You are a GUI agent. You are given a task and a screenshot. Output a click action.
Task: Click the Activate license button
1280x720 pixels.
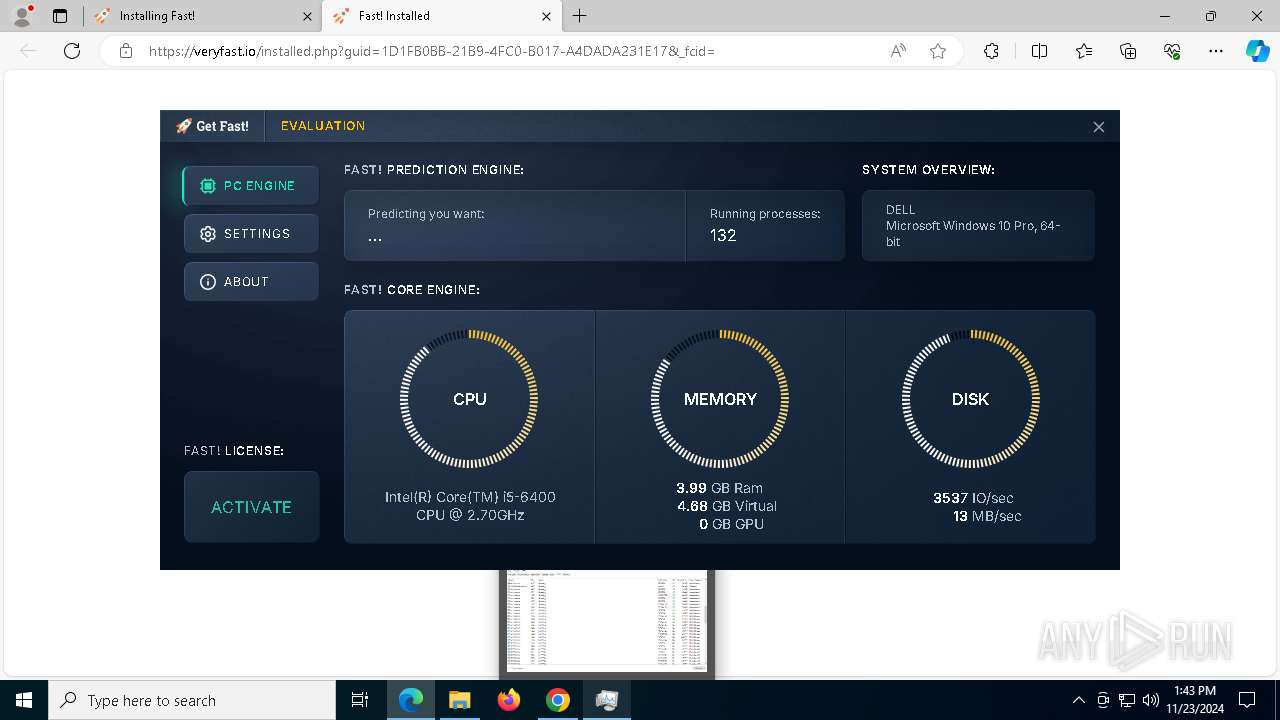[x=251, y=507]
